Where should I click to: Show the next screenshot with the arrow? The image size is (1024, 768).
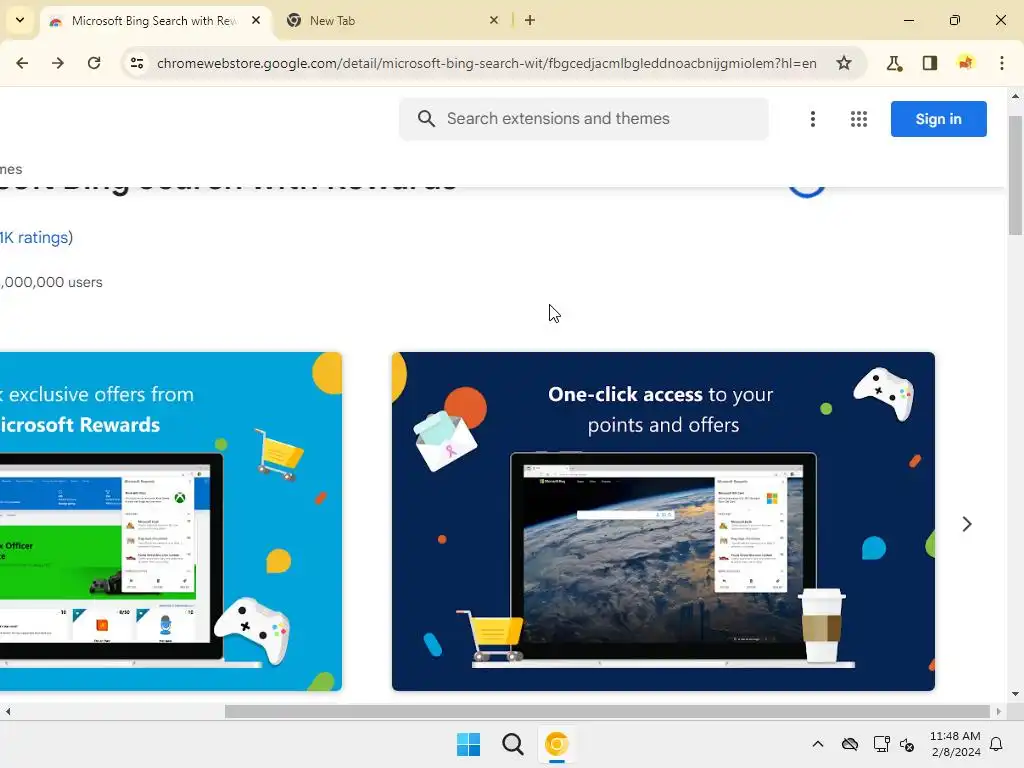[967, 524]
